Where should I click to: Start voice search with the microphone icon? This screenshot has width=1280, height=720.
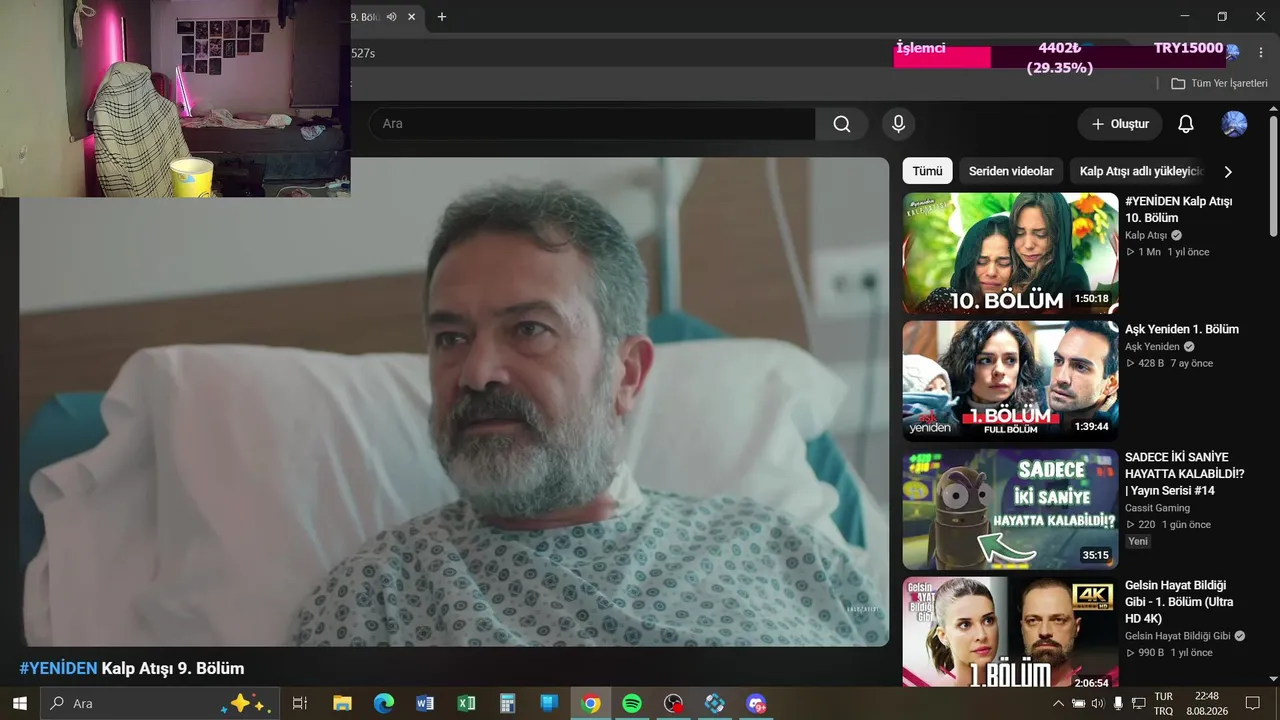[898, 124]
